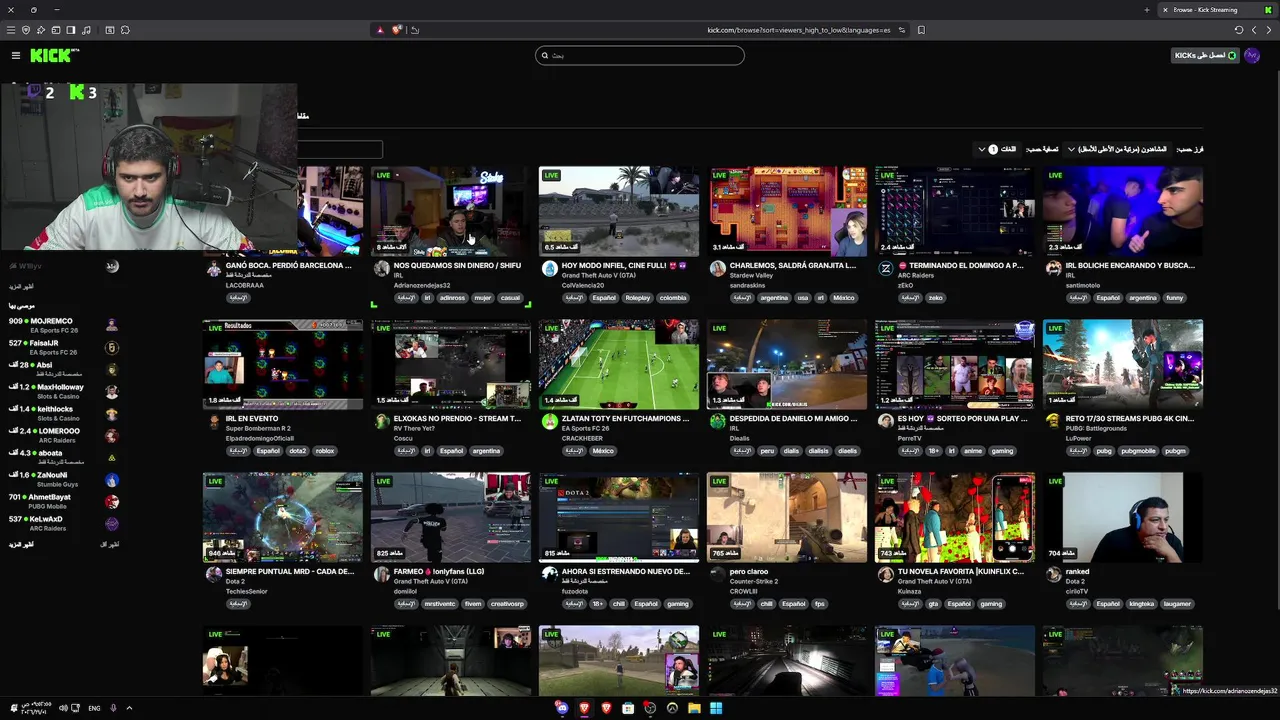
Task: Open keithlocks channel in sidebar
Action: click(55, 409)
